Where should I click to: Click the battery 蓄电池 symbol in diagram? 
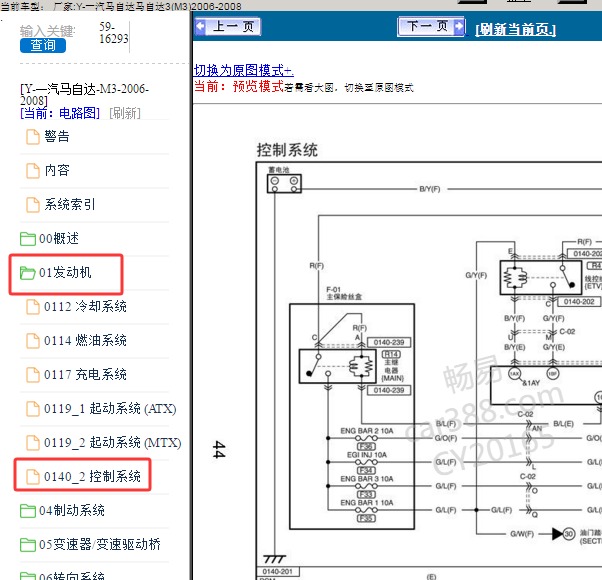(284, 183)
